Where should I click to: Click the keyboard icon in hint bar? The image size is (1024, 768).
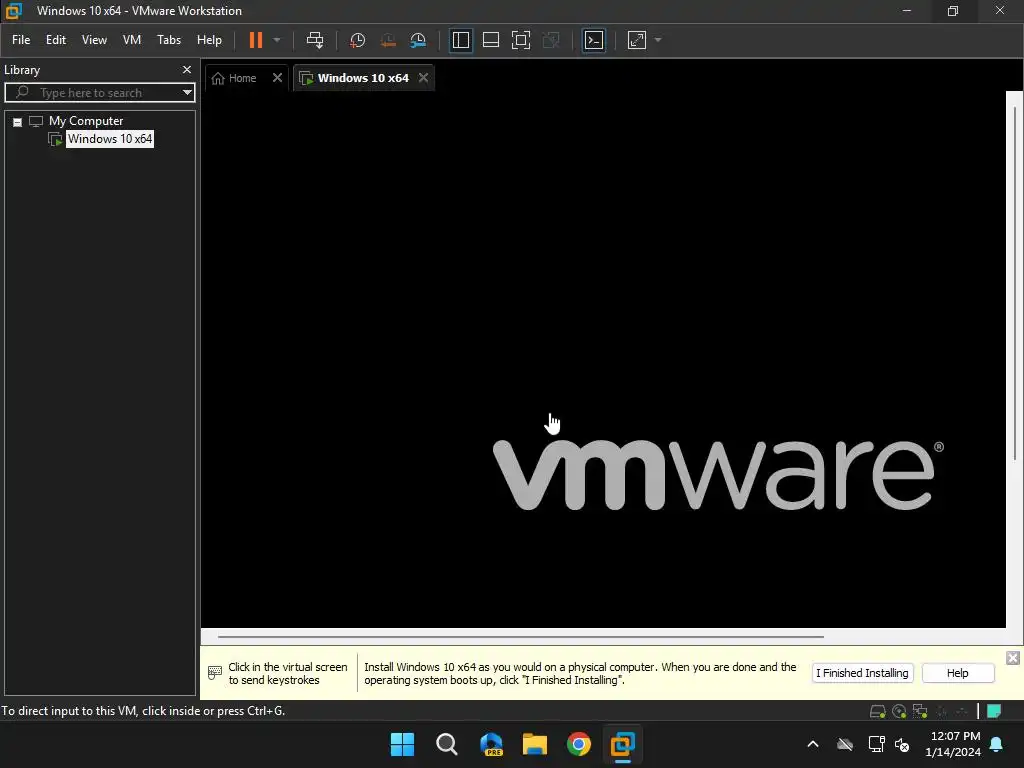point(214,673)
